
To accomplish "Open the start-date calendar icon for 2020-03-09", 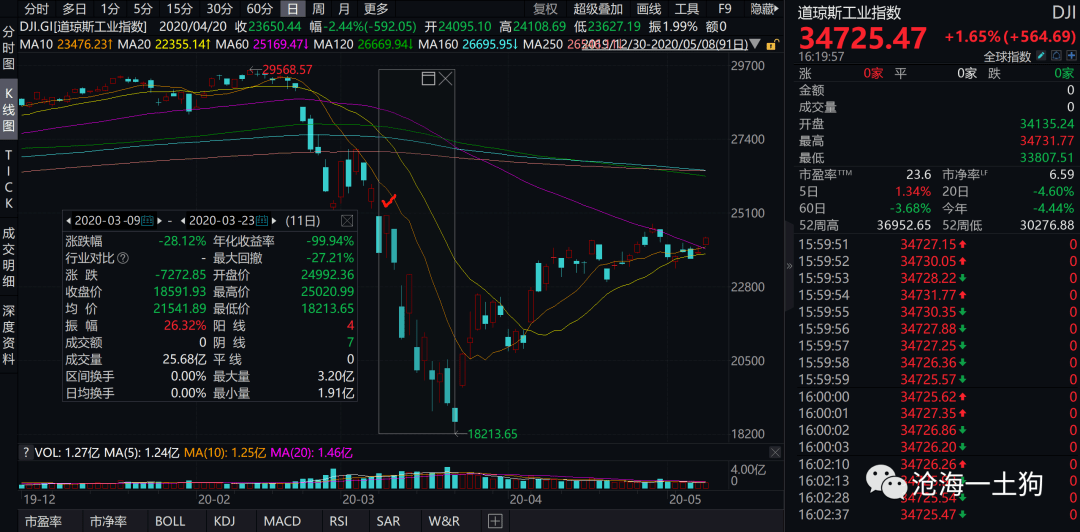I will 147,221.
